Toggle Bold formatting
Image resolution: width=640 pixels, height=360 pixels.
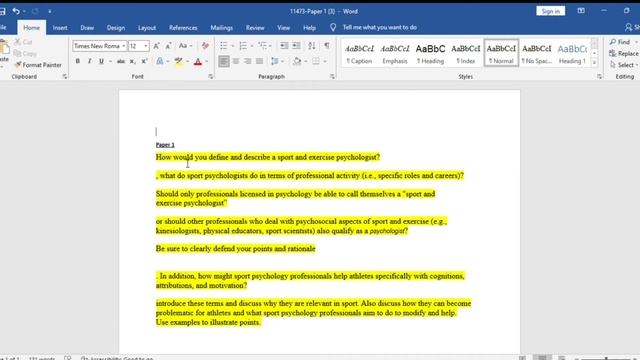coord(78,61)
